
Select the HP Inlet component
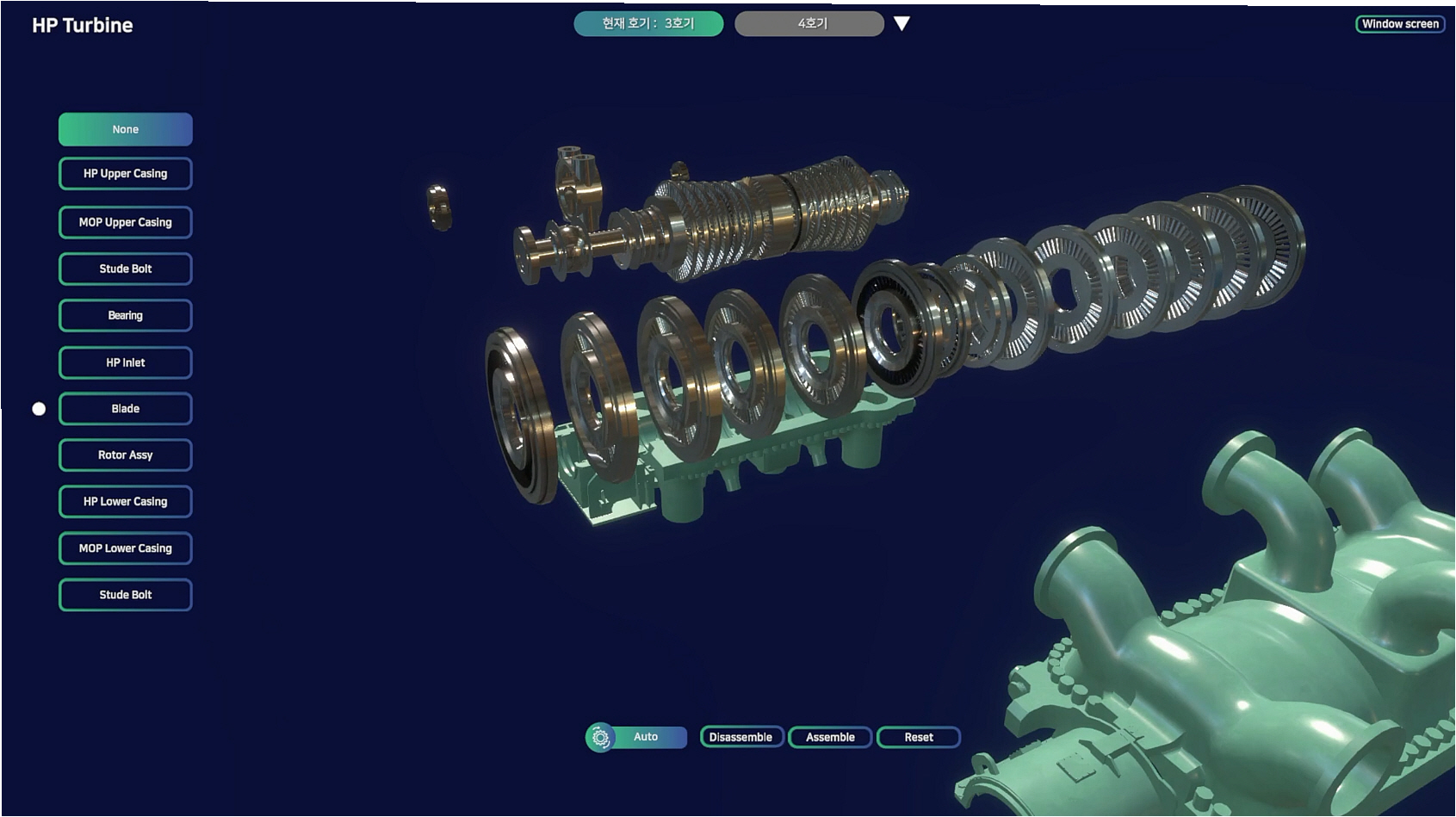[x=126, y=362]
